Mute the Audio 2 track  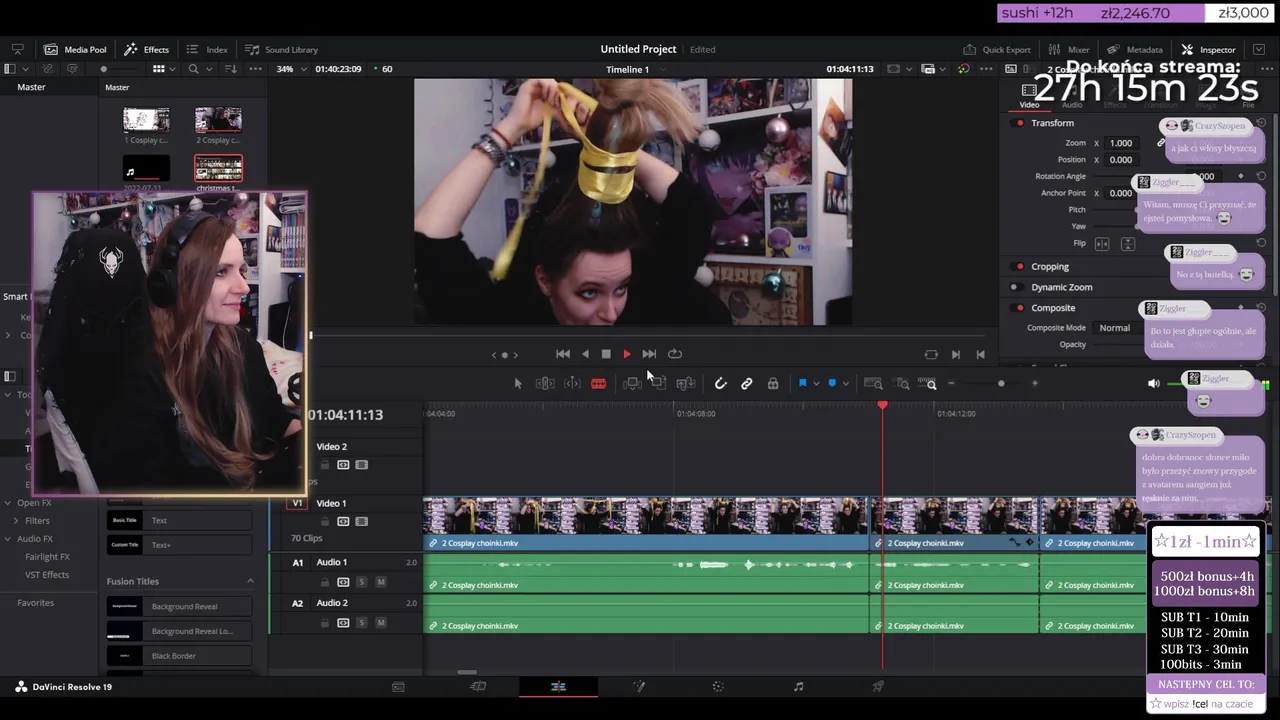click(x=380, y=623)
